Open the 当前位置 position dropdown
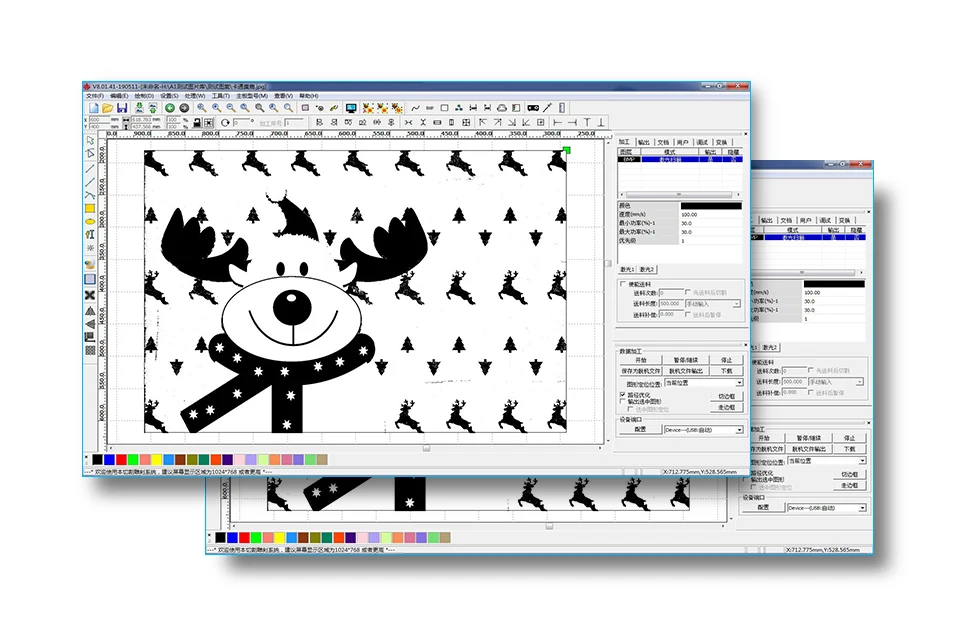The height and width of the screenshot is (637, 957). tap(704, 383)
